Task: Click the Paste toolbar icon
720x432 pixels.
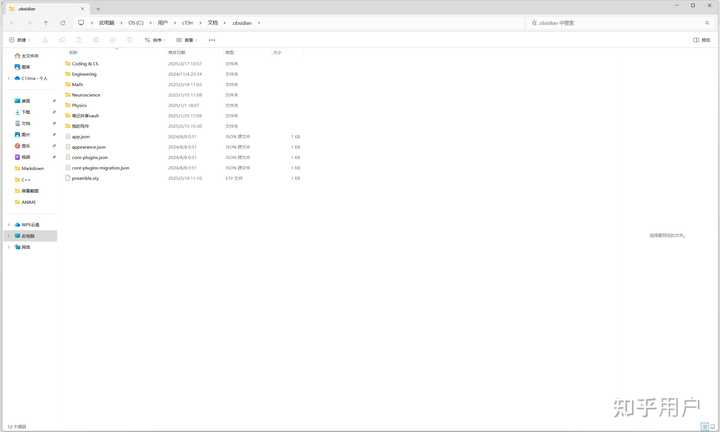Action: 79,40
